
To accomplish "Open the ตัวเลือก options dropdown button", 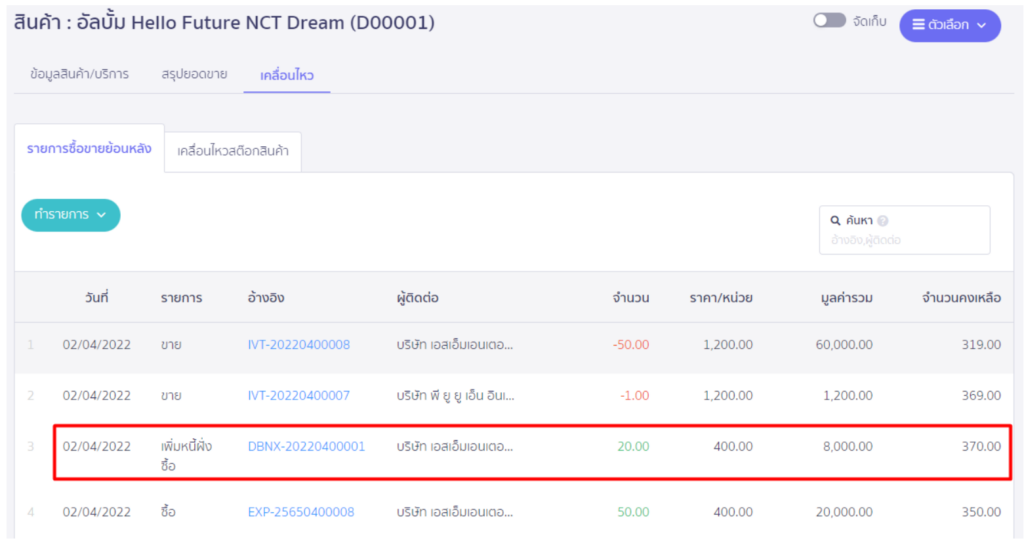I will point(950,25).
